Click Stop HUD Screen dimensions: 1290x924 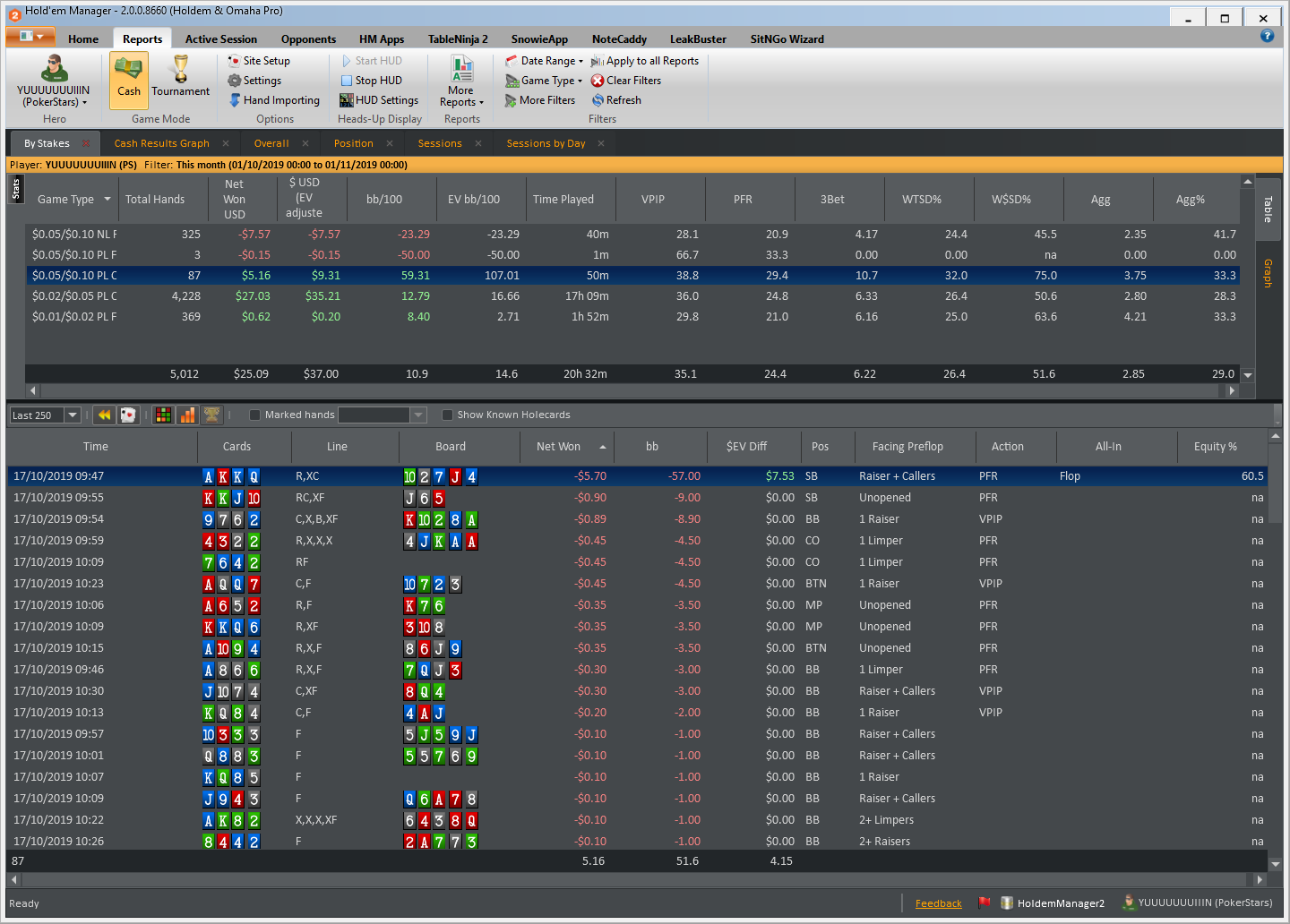(372, 81)
